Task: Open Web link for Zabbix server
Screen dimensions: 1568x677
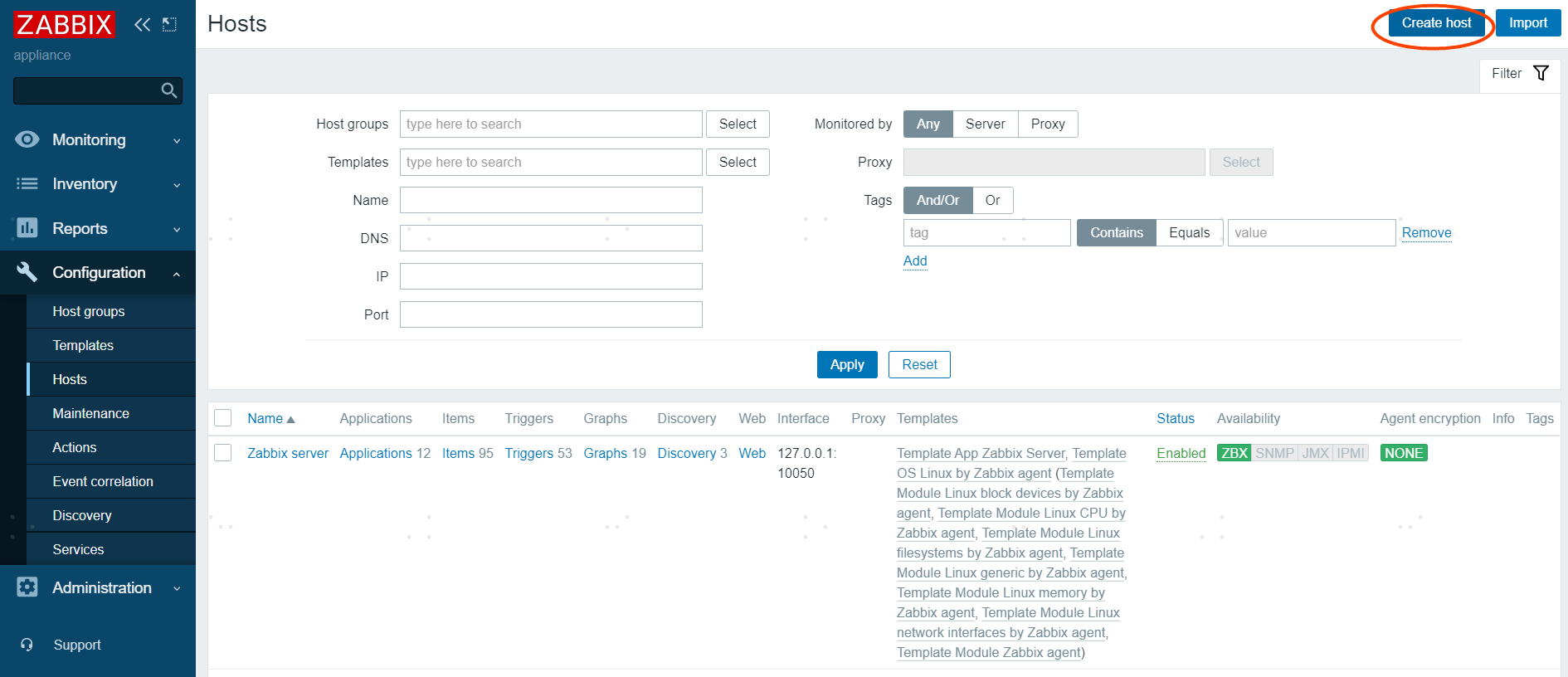Action: [x=752, y=453]
